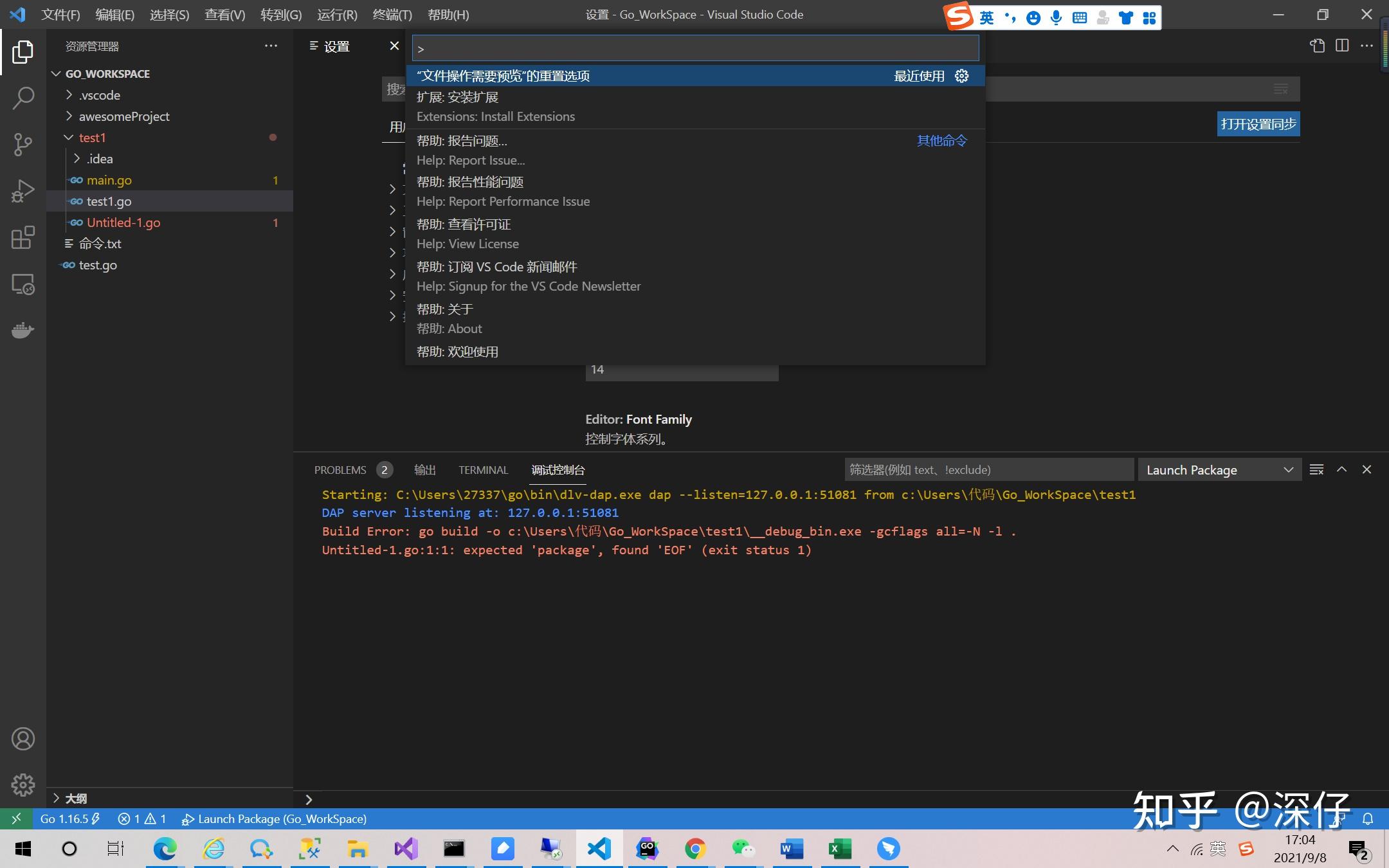Open the 运行(R) menu
Screen dimensions: 1389x868
tap(336, 14)
